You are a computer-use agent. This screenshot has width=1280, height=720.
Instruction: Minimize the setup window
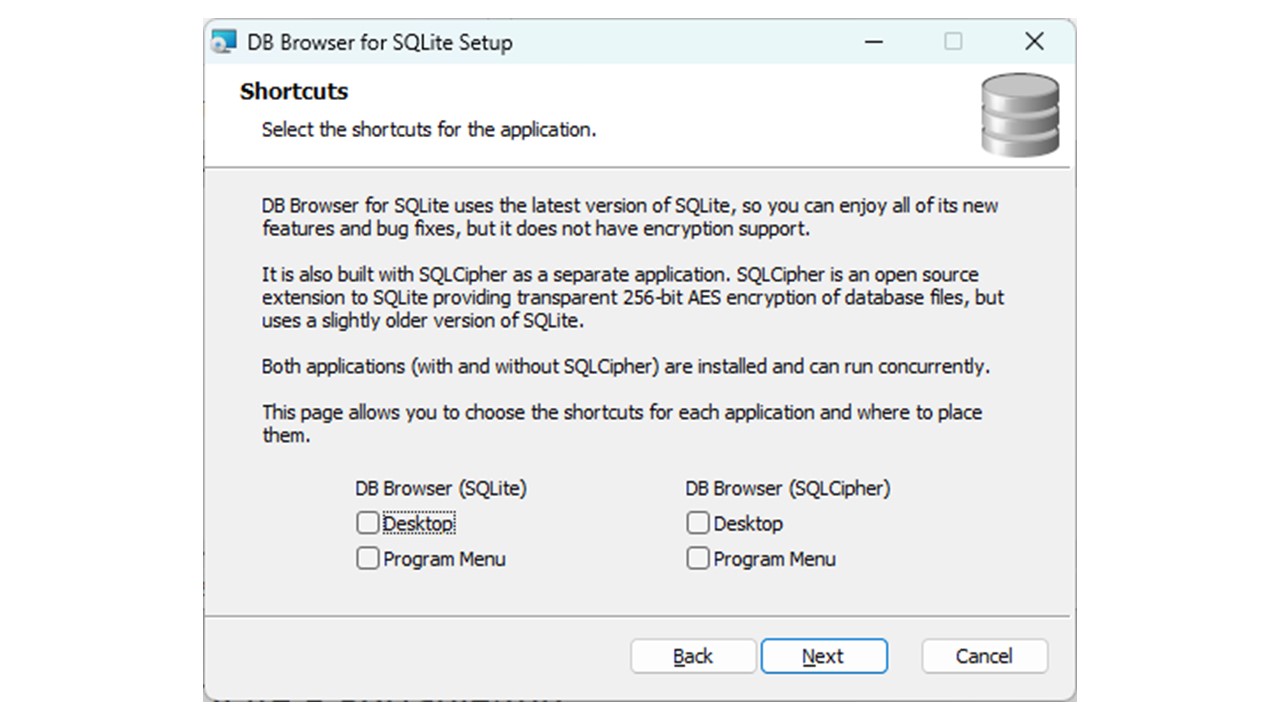(873, 42)
